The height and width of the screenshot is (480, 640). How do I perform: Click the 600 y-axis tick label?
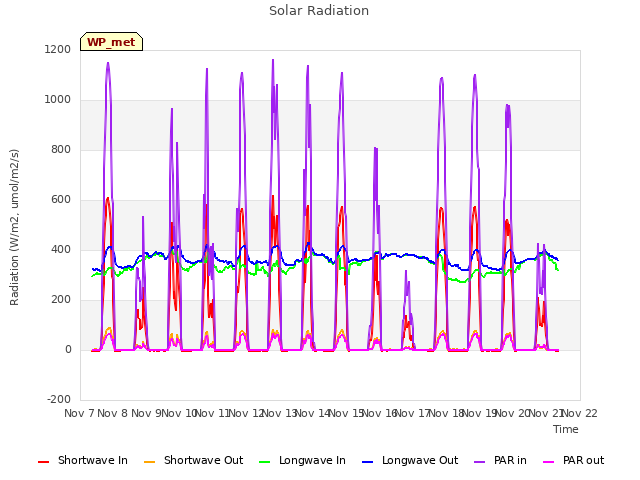pos(61,200)
